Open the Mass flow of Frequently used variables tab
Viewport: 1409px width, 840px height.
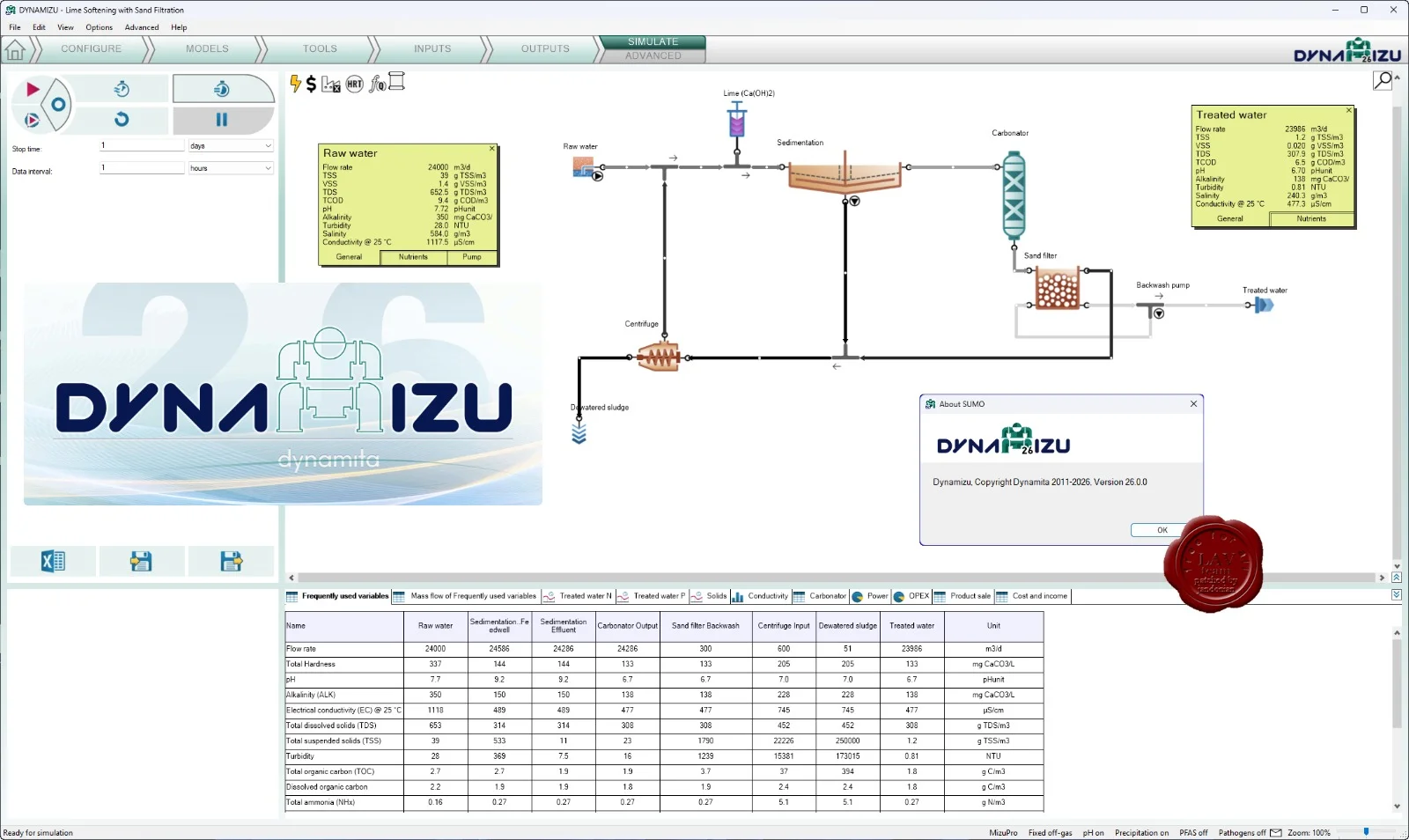pos(466,596)
